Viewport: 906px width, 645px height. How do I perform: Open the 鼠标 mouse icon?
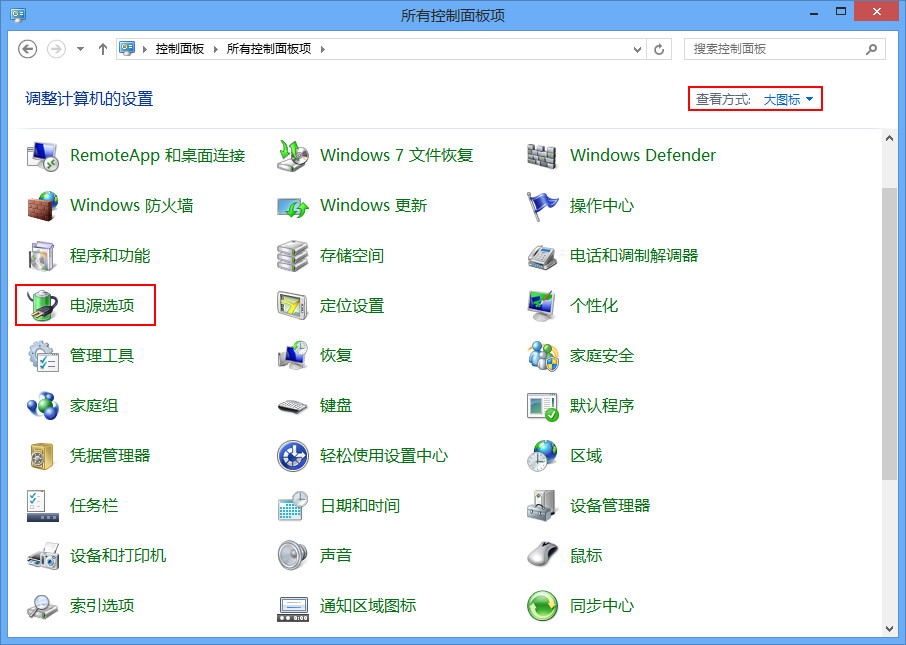[543, 556]
